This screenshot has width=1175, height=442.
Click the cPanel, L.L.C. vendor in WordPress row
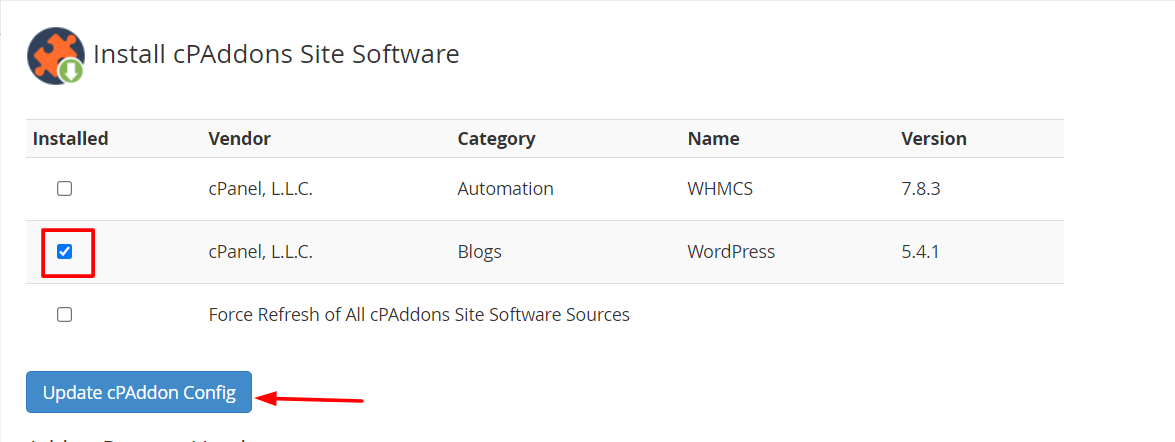tap(261, 252)
